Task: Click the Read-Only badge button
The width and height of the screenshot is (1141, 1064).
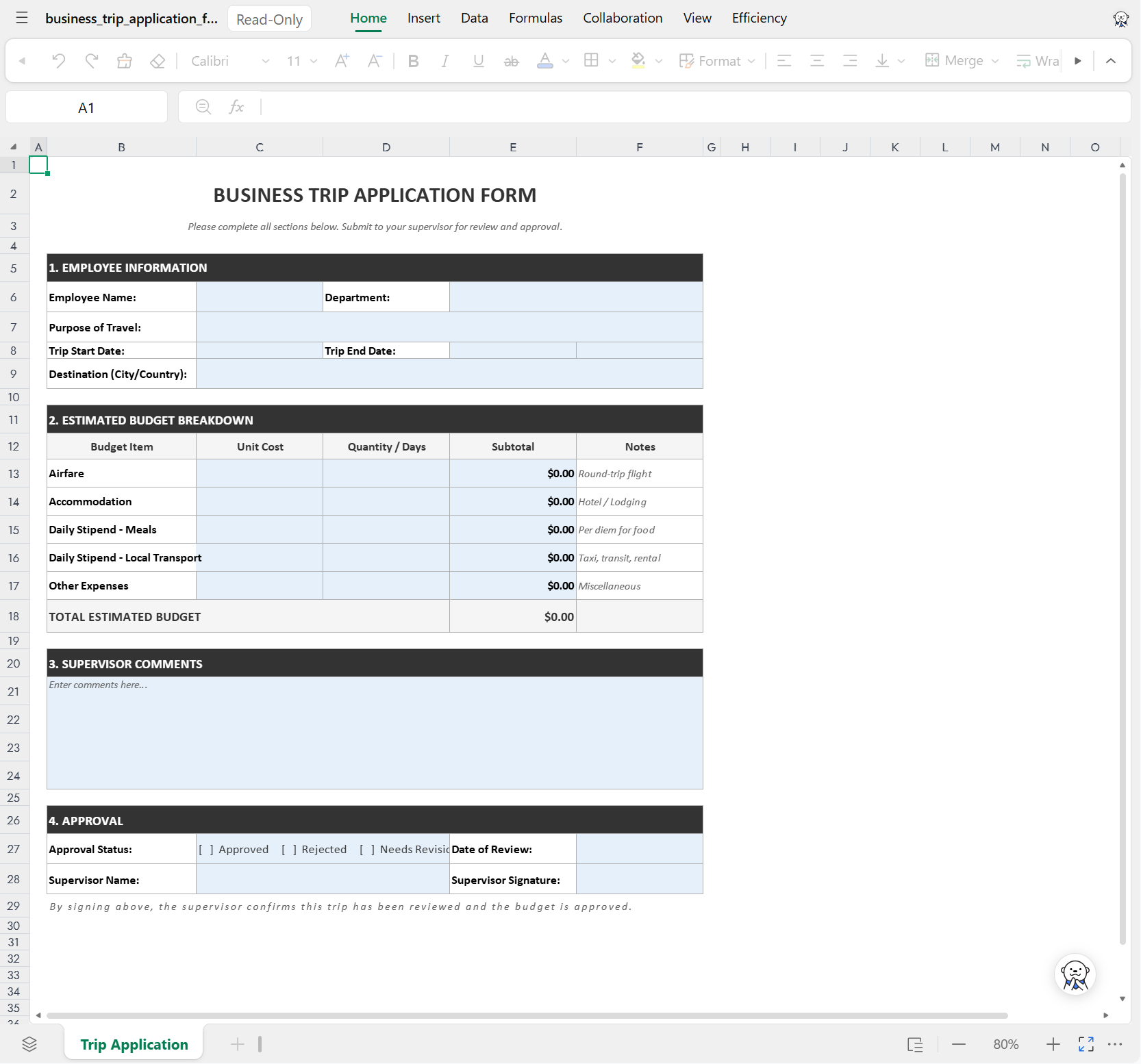Action: (270, 19)
